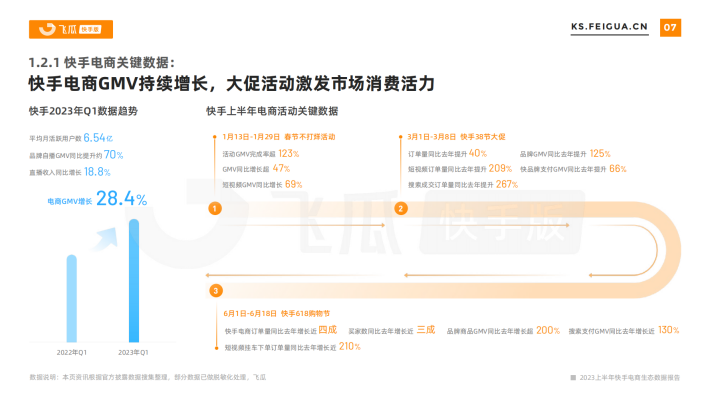
Task: Click the light blue 2022年Q1 bar
Action: pyautogui.click(x=72, y=298)
